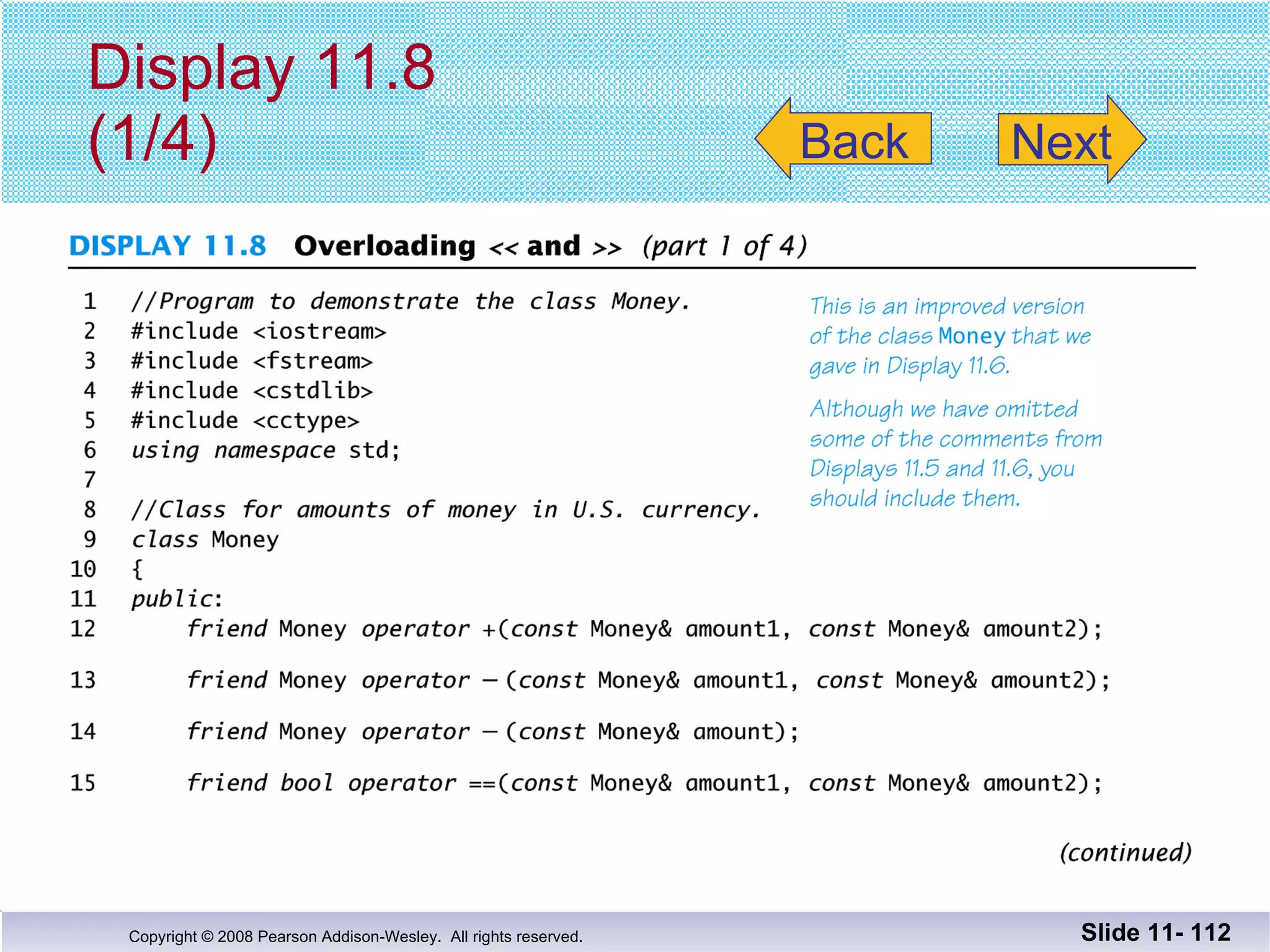Select line 13 binary 'operator -' declaration
The image size is (1270, 952).
[649, 681]
